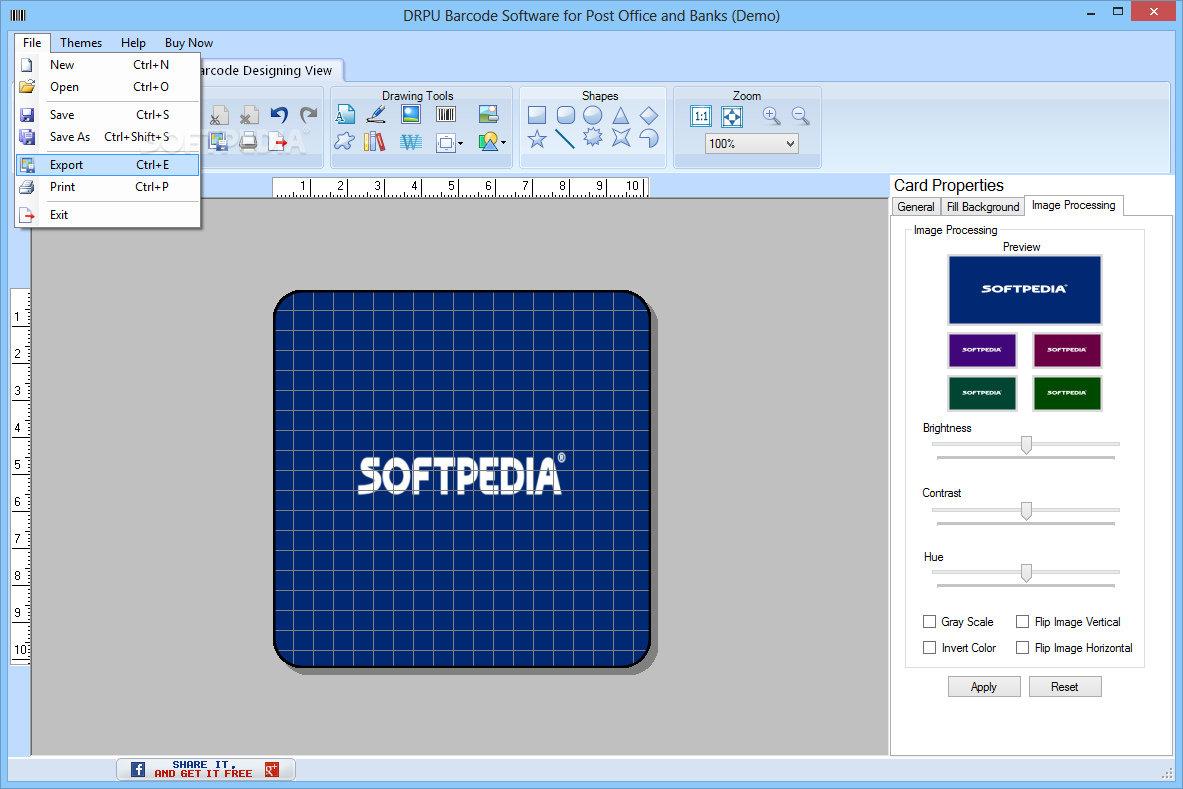The image size is (1183, 789).
Task: Check Flip Image Vertical
Action: (1022, 622)
